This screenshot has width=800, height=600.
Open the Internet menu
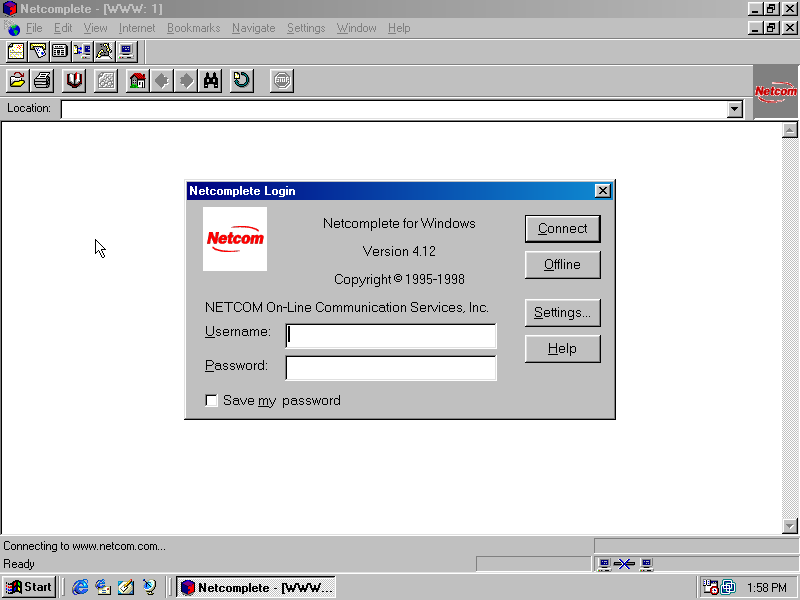pyautogui.click(x=137, y=28)
